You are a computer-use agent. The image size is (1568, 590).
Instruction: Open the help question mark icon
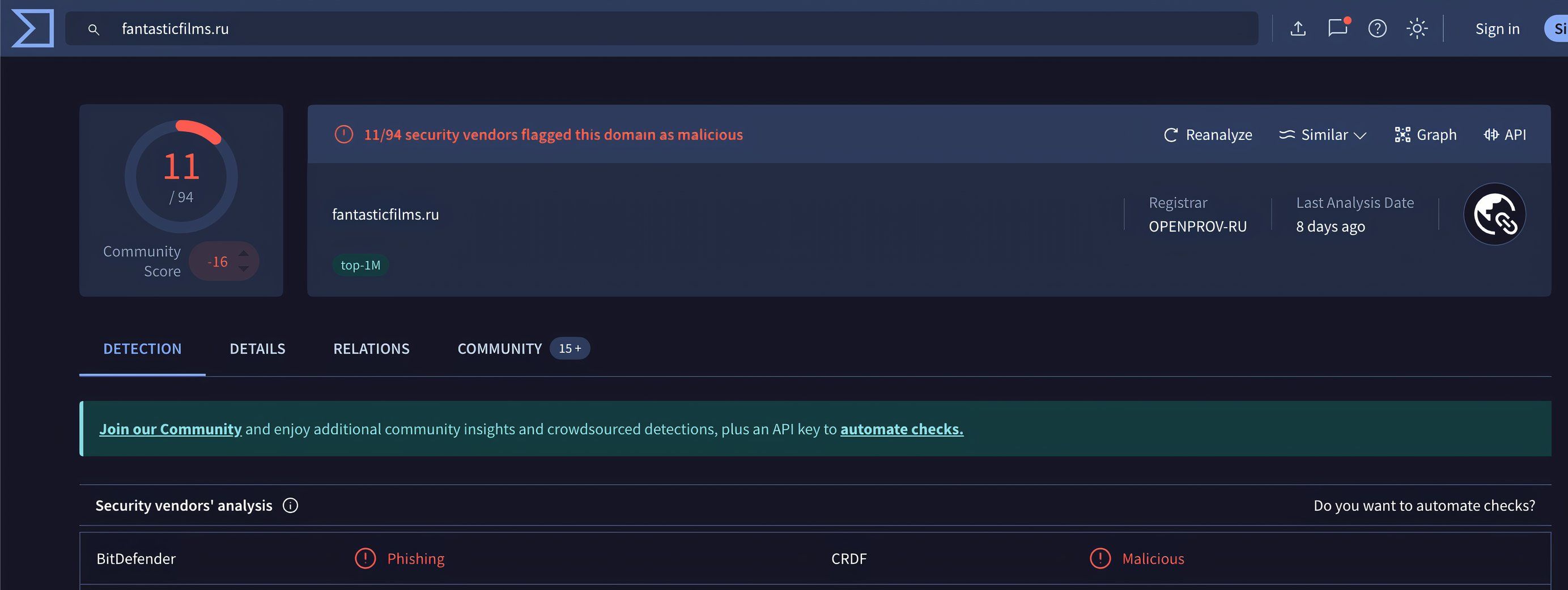[x=1377, y=28]
